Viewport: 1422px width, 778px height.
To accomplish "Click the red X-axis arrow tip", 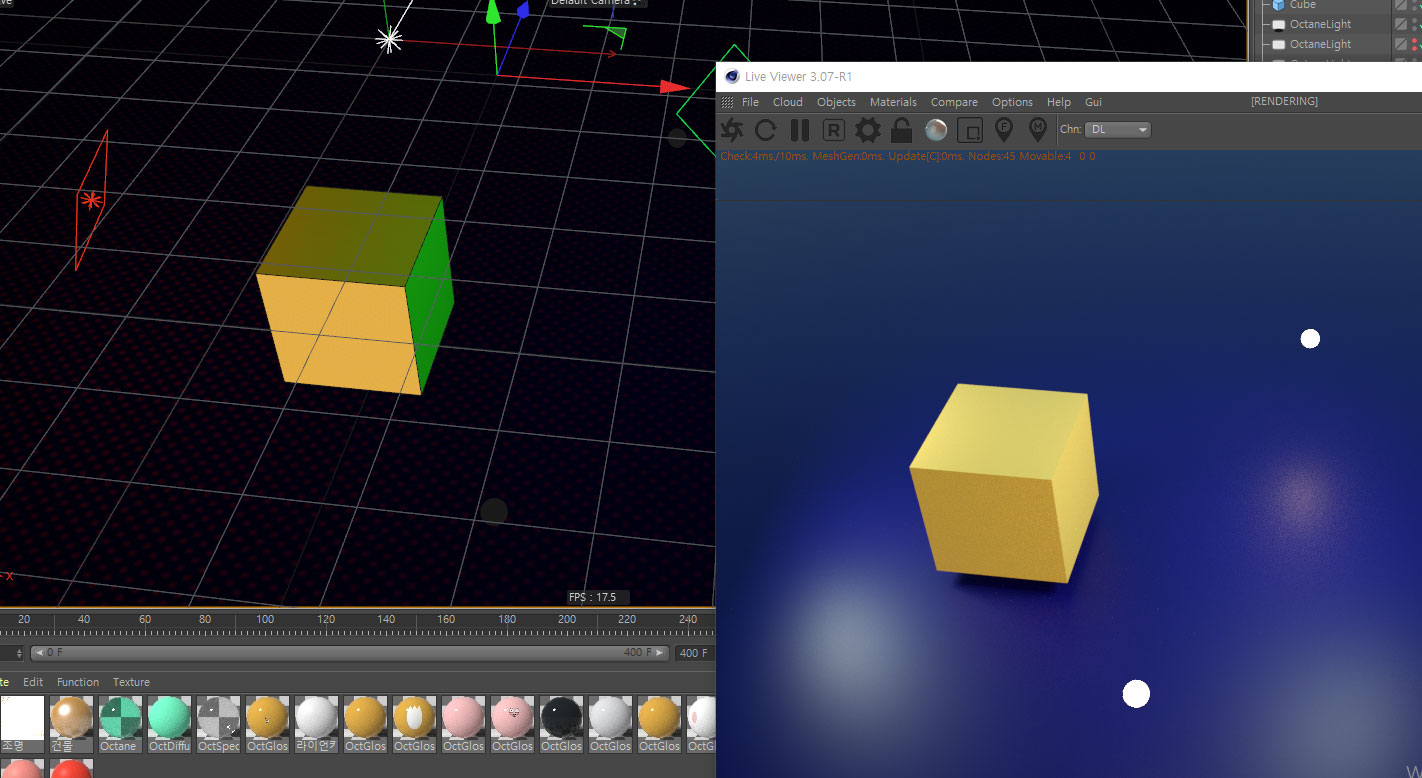I will (x=676, y=86).
